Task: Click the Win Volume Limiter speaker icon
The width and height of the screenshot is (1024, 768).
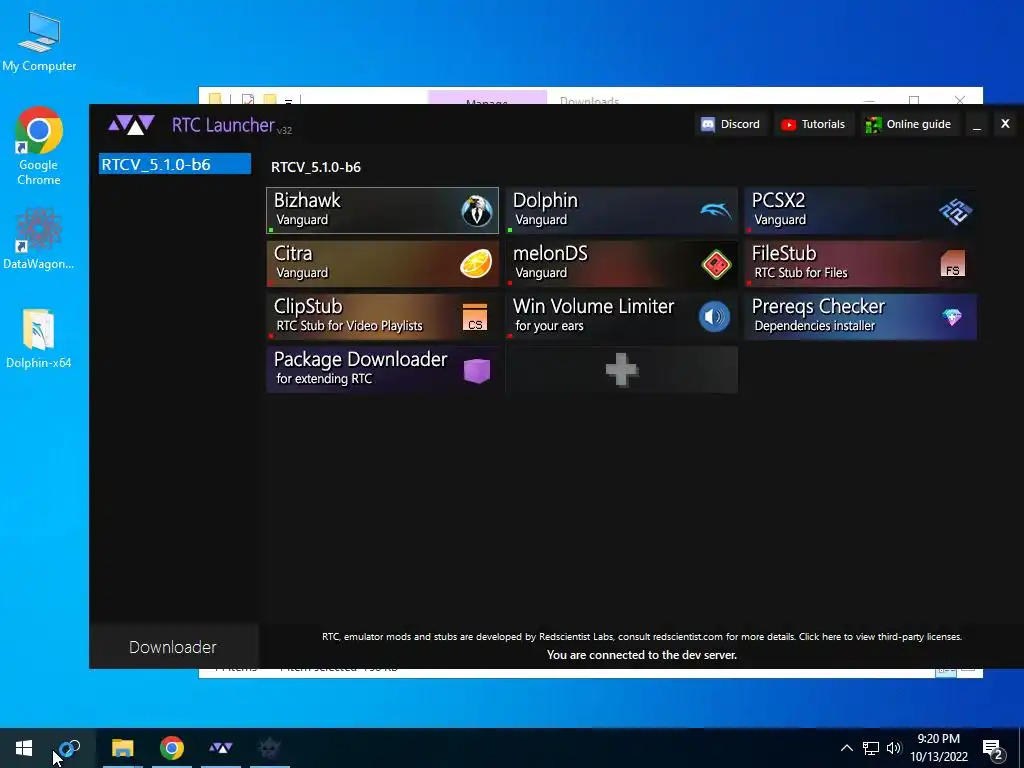Action: (714, 317)
